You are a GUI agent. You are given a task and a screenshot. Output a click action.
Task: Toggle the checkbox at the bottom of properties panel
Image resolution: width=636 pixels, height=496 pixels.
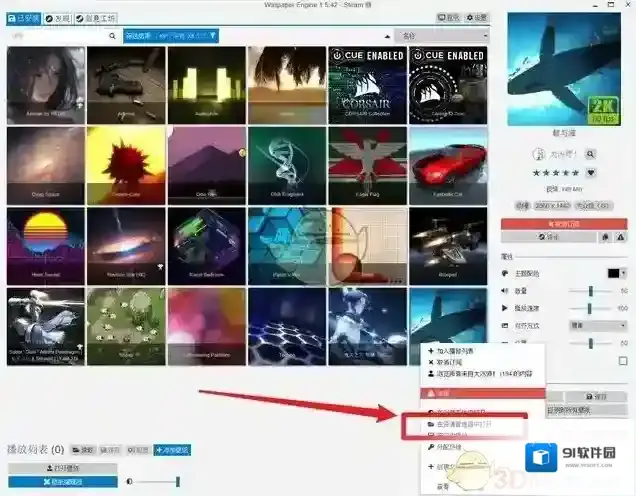coord(623,360)
